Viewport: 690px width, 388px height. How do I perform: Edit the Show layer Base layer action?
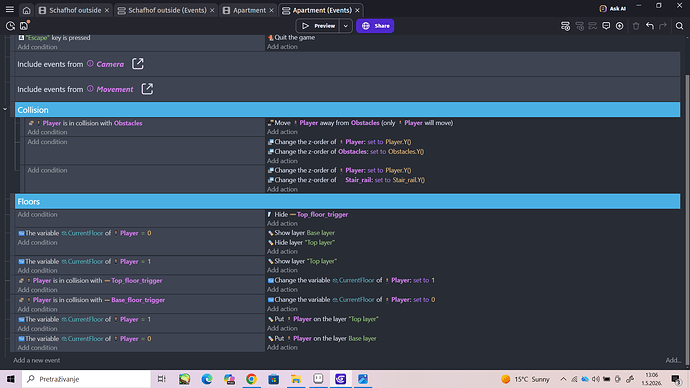[301, 233]
